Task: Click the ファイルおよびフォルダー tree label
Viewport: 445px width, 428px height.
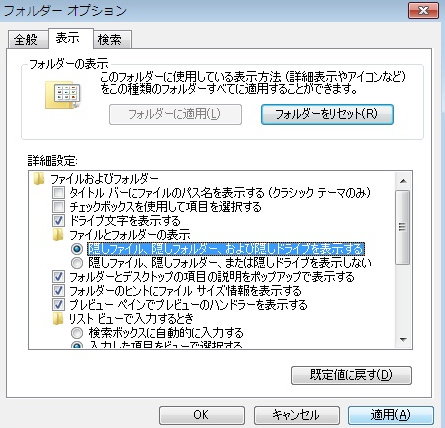Action: (x=104, y=179)
